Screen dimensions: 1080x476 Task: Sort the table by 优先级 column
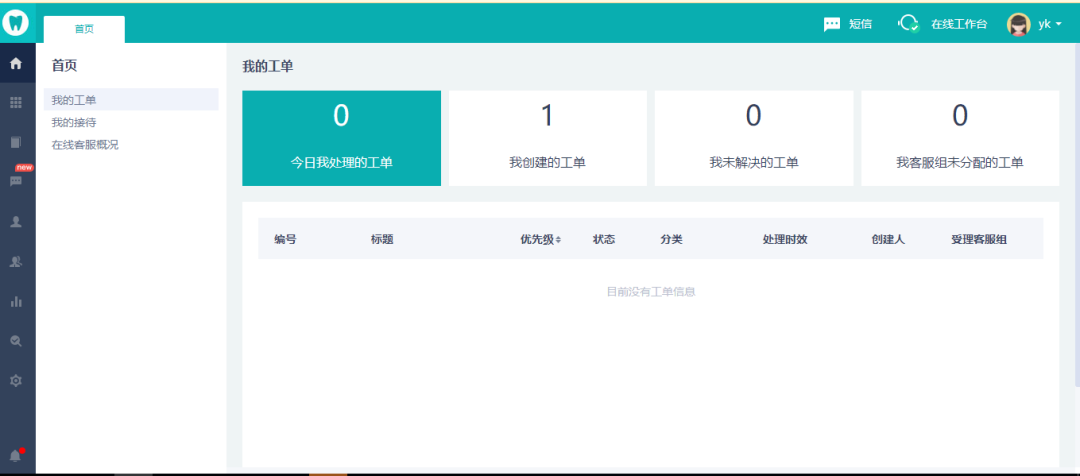coord(541,239)
